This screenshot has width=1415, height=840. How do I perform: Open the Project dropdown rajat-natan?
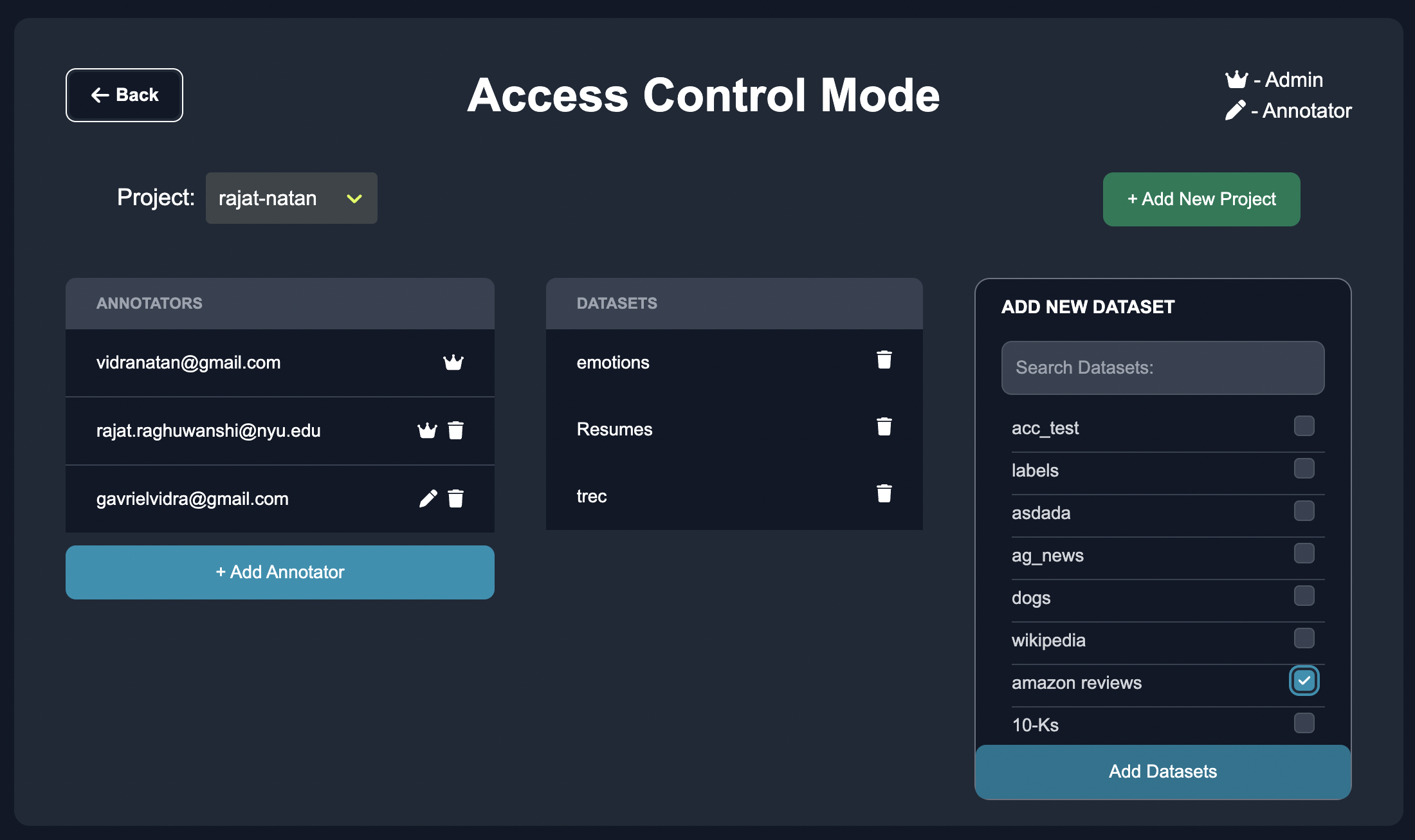(x=291, y=198)
